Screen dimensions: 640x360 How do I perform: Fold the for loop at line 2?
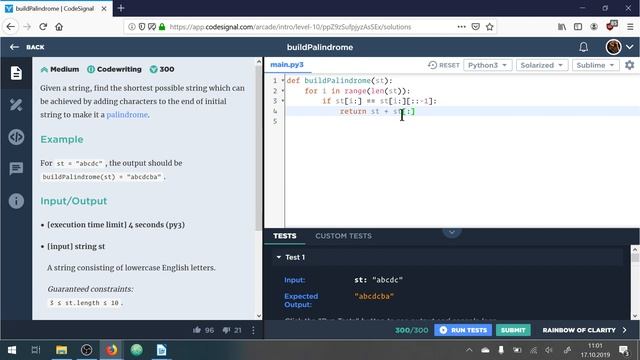pyautogui.click(x=282, y=91)
